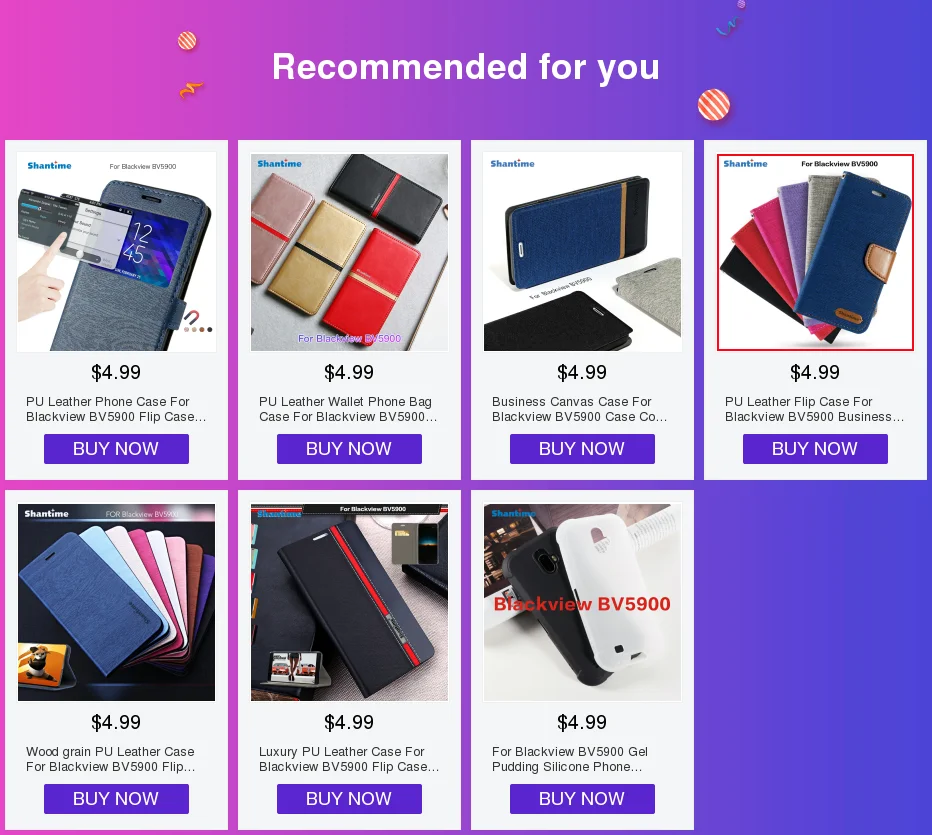Click BUY NOW for PU Leather Wallet Phone Bag
The height and width of the screenshot is (835, 932).
point(350,449)
